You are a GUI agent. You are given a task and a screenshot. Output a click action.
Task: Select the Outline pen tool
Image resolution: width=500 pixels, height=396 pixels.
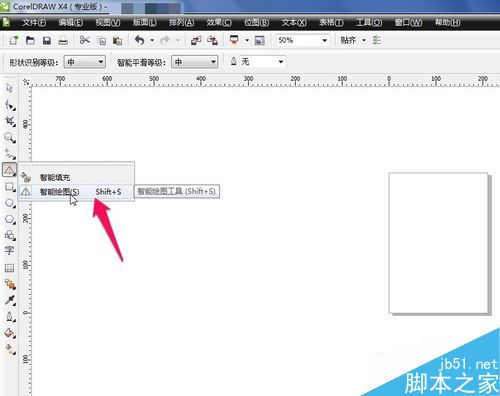[x=10, y=317]
